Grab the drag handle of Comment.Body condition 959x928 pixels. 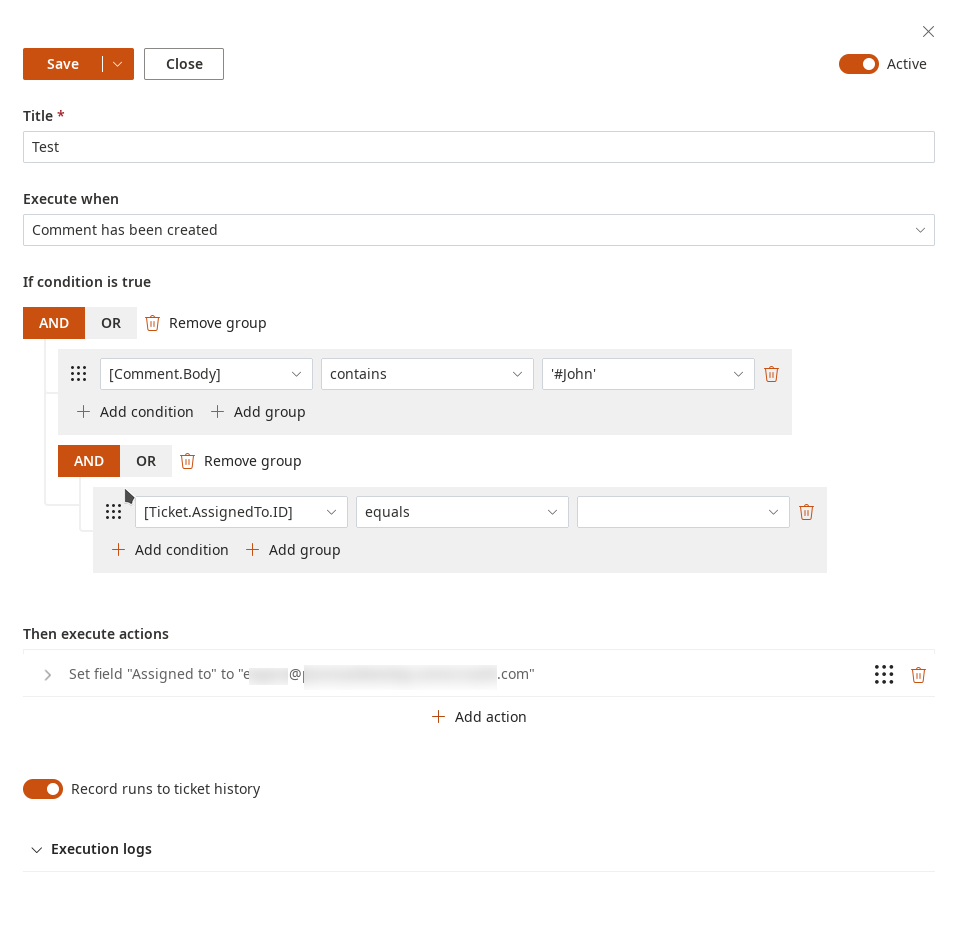tap(78, 374)
